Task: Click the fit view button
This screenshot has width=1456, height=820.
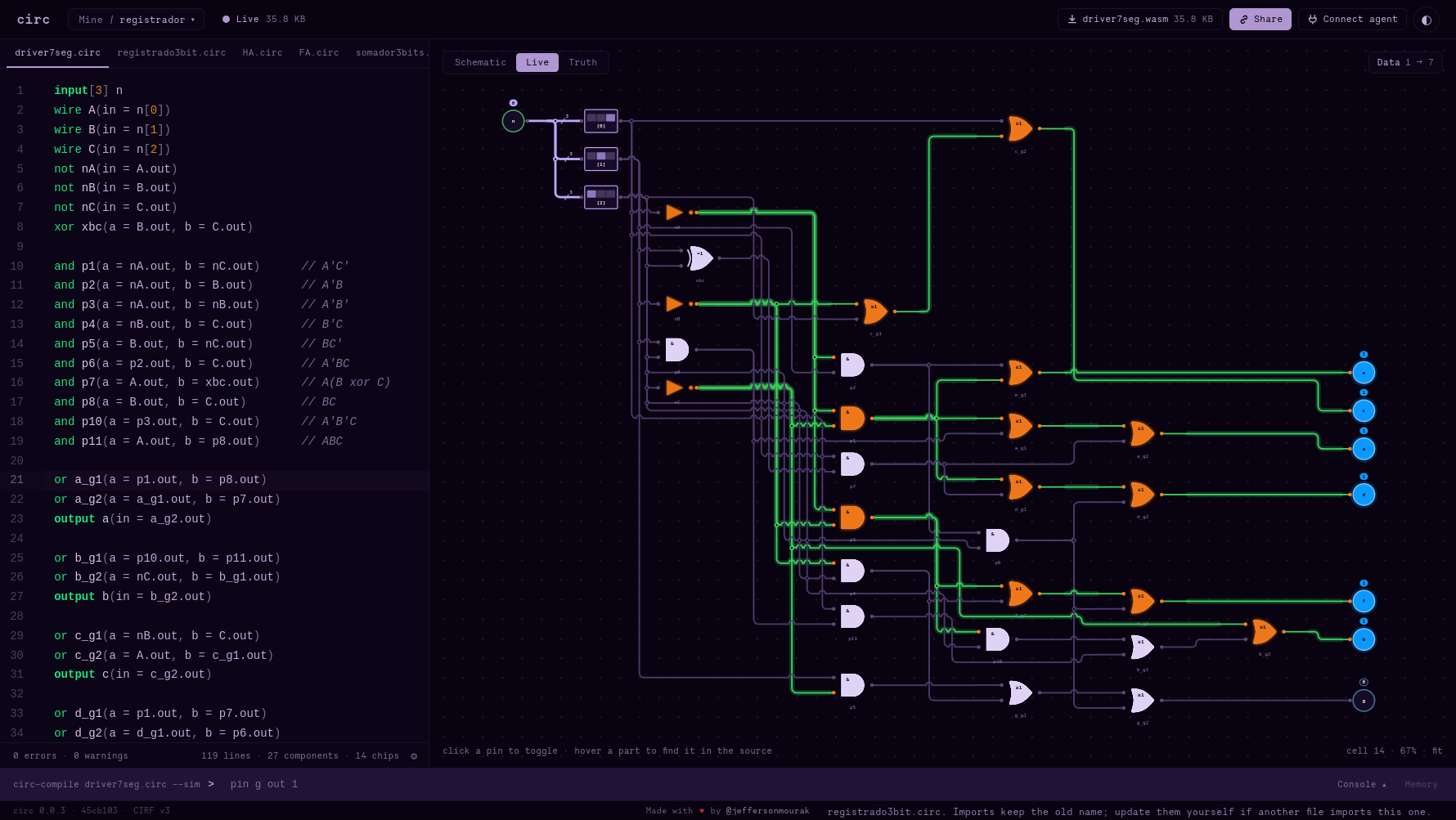Action: point(1437,751)
